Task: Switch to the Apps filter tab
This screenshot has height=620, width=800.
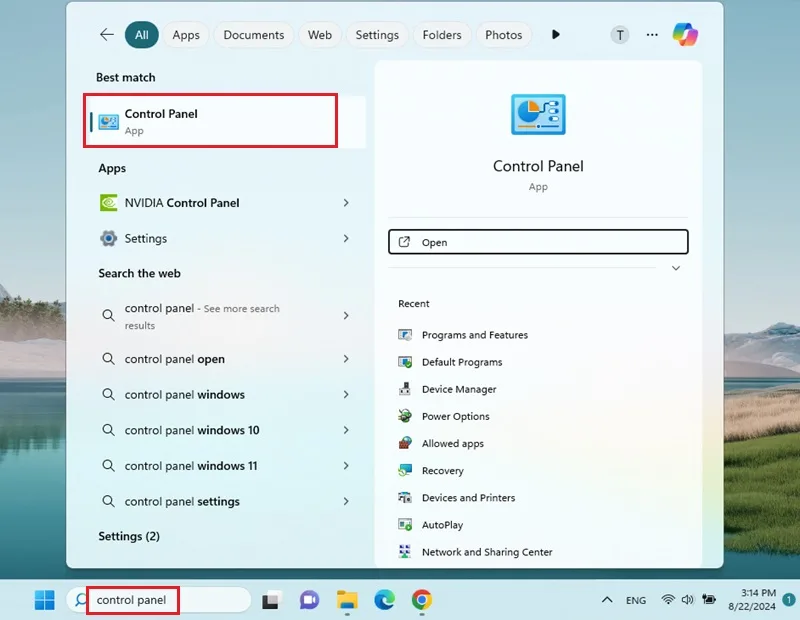Action: 186,35
